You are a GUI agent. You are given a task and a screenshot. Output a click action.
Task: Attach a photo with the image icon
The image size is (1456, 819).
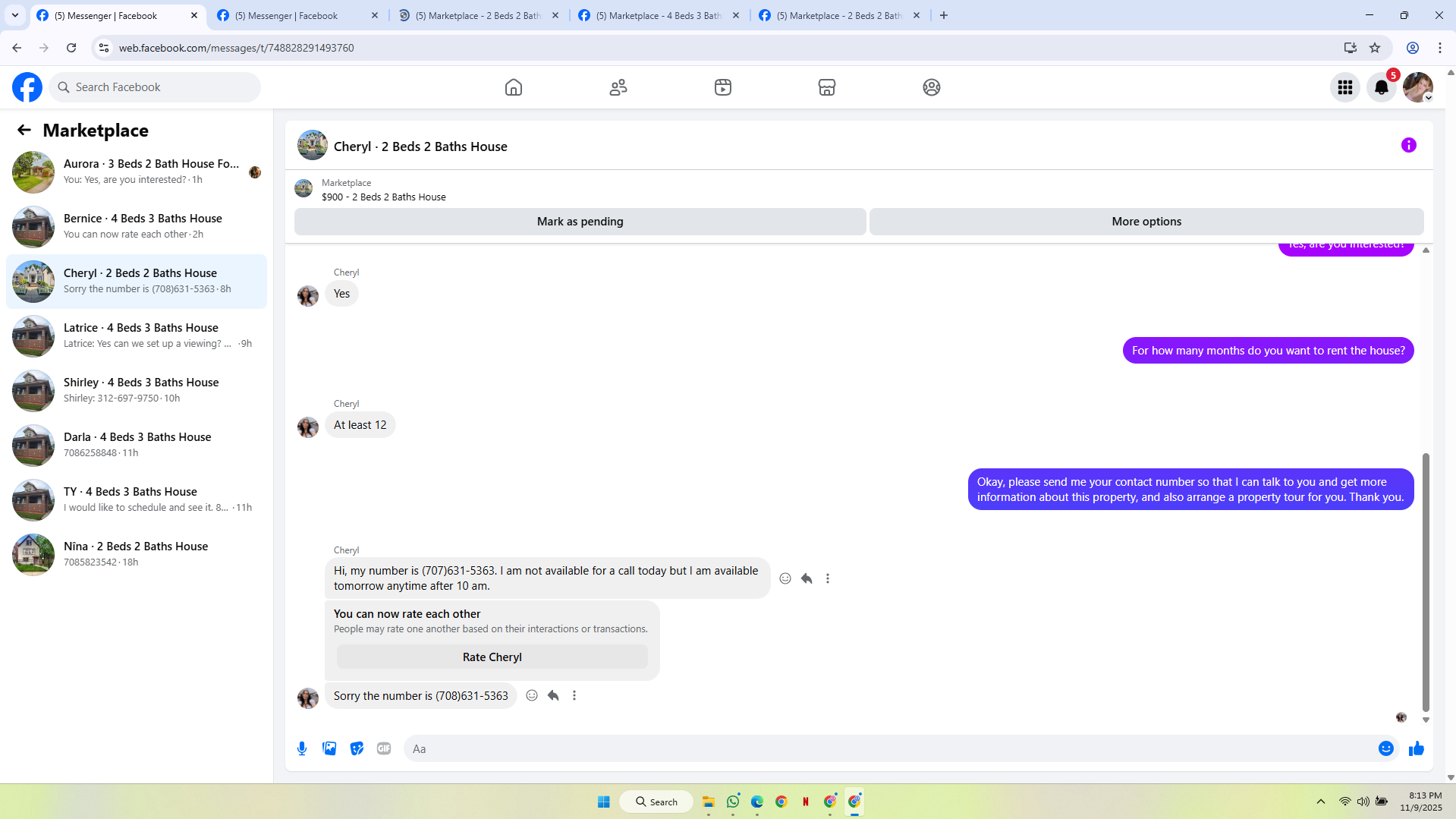click(x=329, y=748)
